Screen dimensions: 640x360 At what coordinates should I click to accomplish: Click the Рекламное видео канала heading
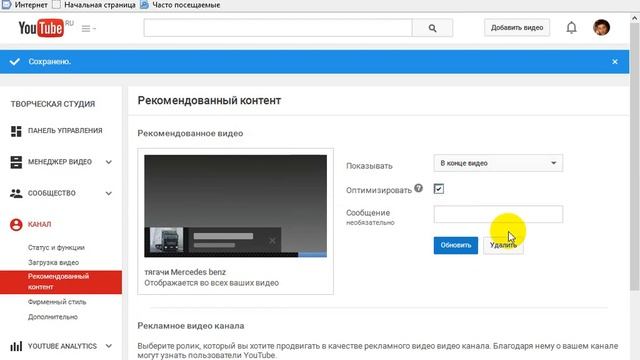(x=191, y=326)
